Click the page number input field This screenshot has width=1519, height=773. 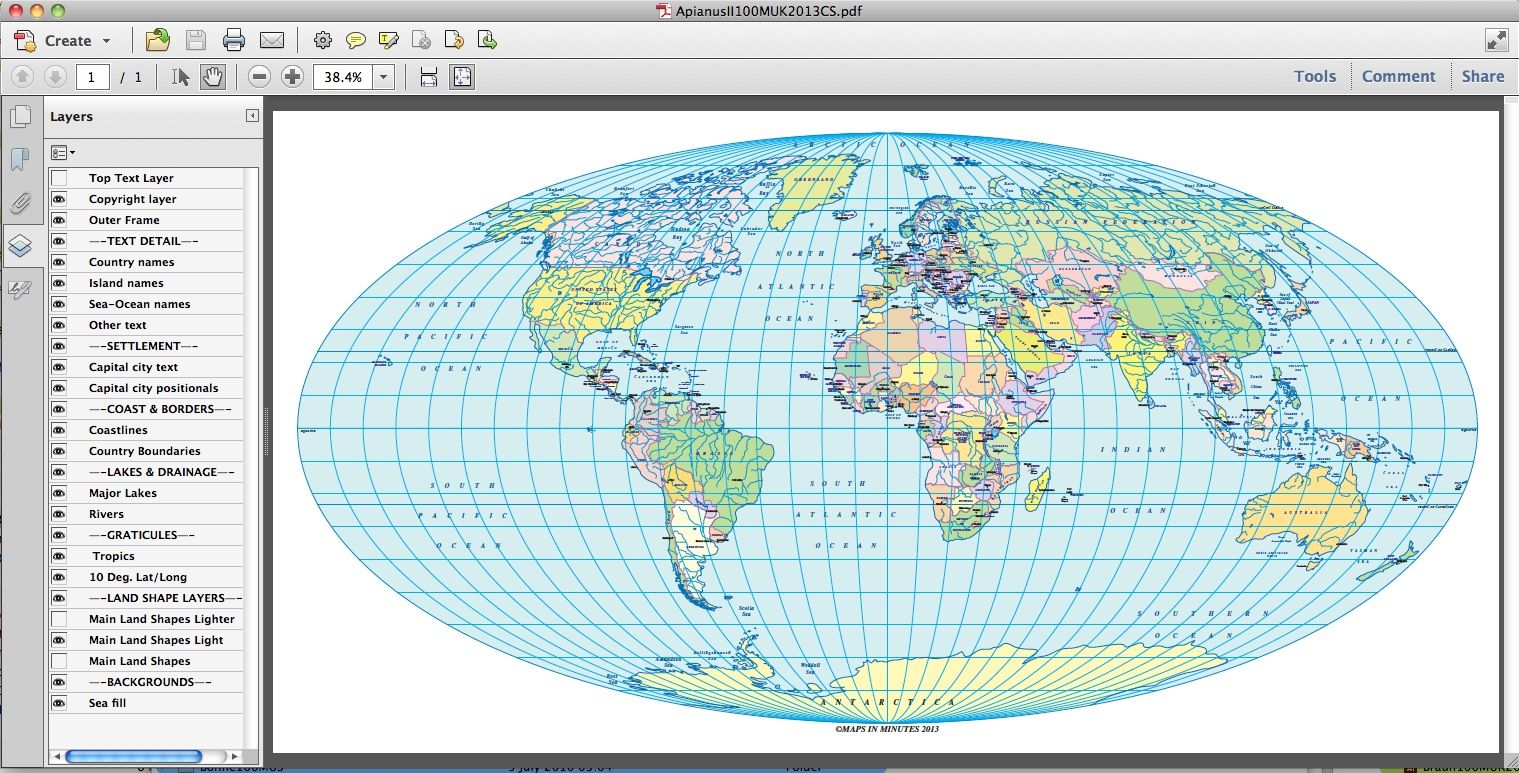(x=93, y=77)
